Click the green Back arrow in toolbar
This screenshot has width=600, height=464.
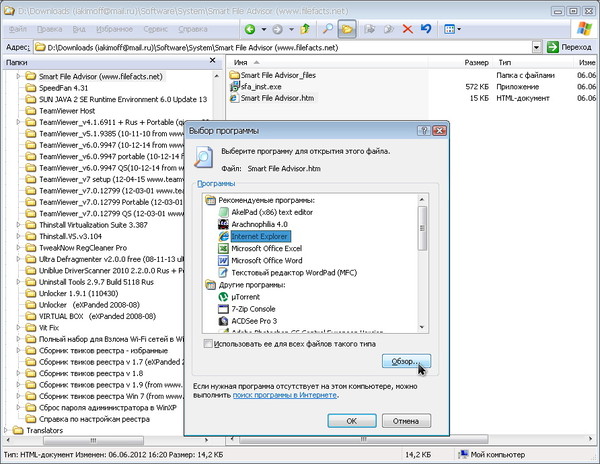[x=250, y=29]
